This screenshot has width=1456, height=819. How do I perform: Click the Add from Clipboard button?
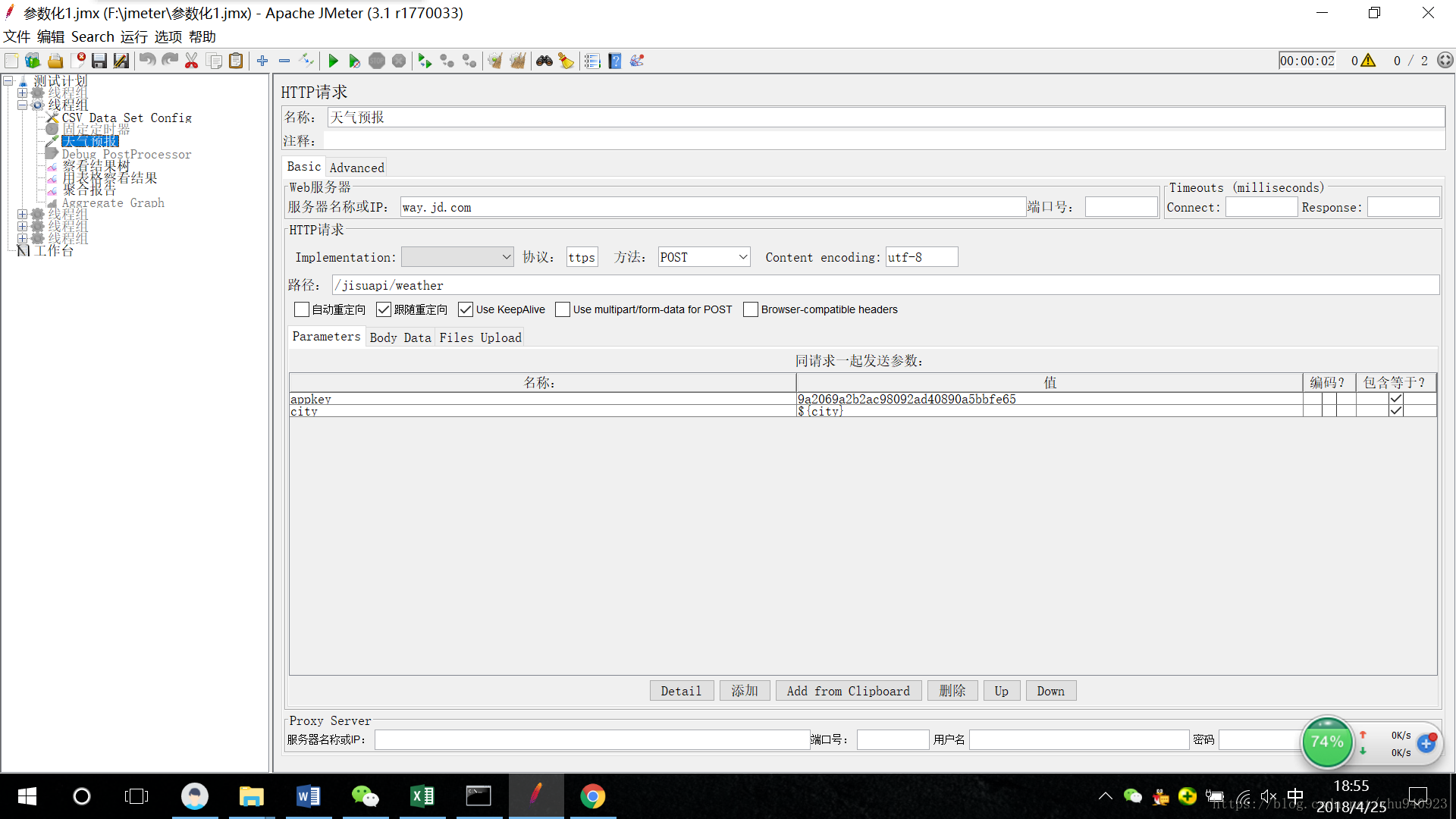click(848, 691)
